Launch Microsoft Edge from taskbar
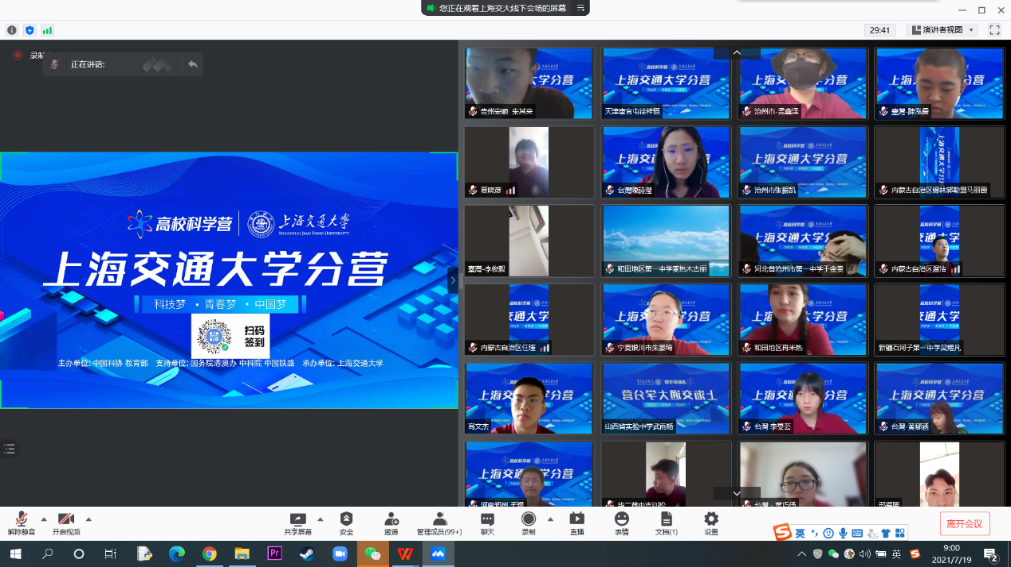 [x=177, y=553]
